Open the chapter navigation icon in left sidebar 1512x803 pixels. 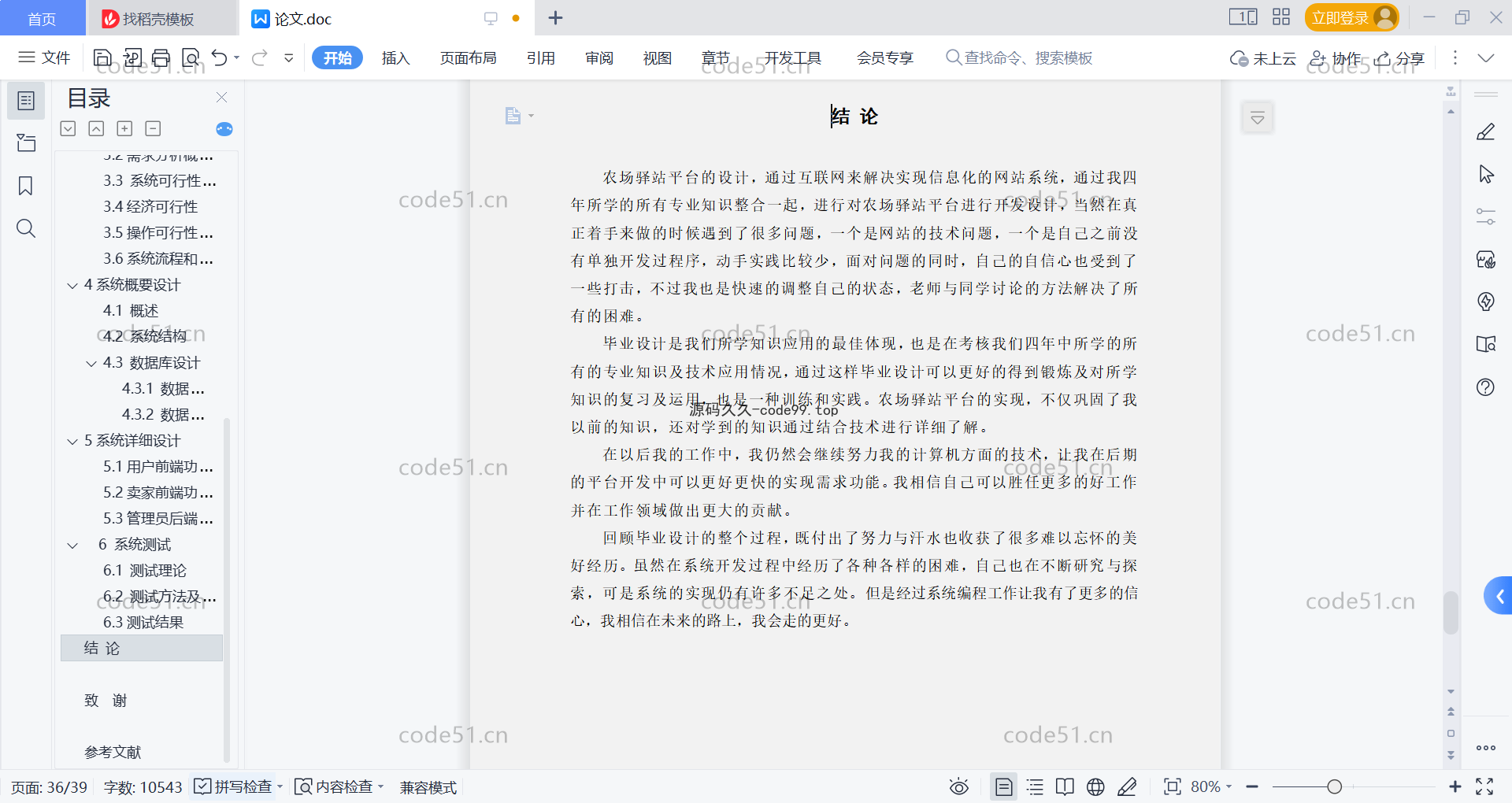(26, 142)
